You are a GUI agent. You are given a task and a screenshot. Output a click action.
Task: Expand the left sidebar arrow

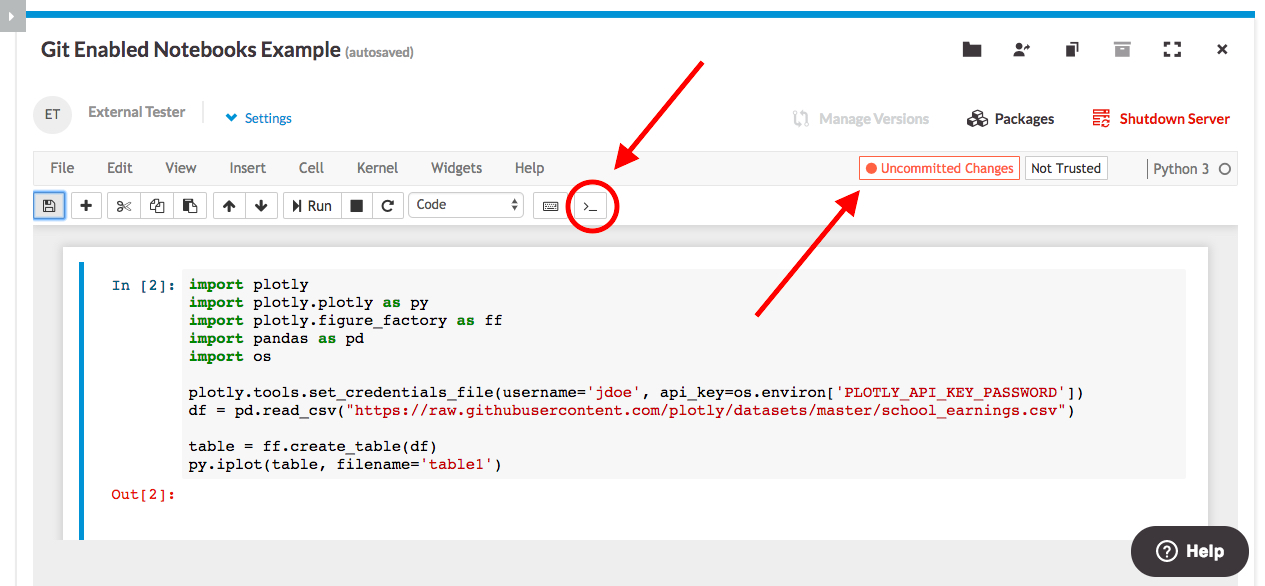click(11, 16)
